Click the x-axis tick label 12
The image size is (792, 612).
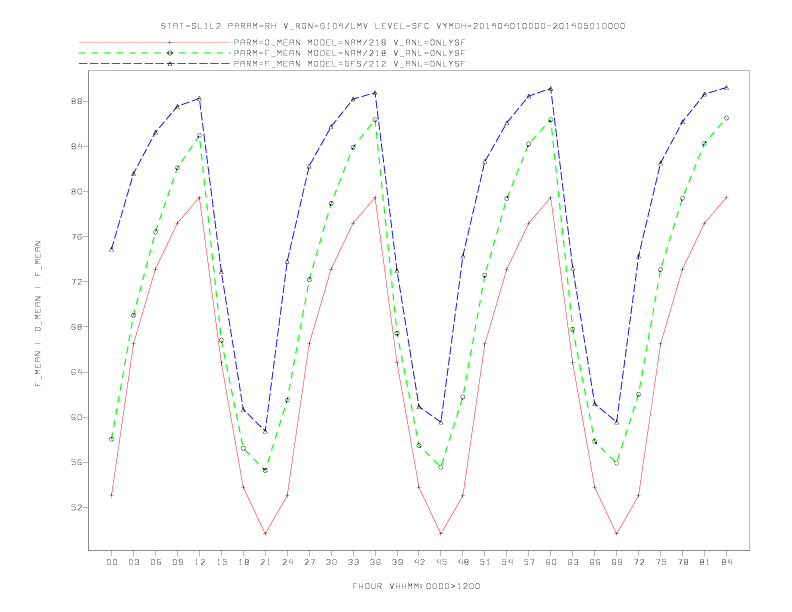pos(200,562)
